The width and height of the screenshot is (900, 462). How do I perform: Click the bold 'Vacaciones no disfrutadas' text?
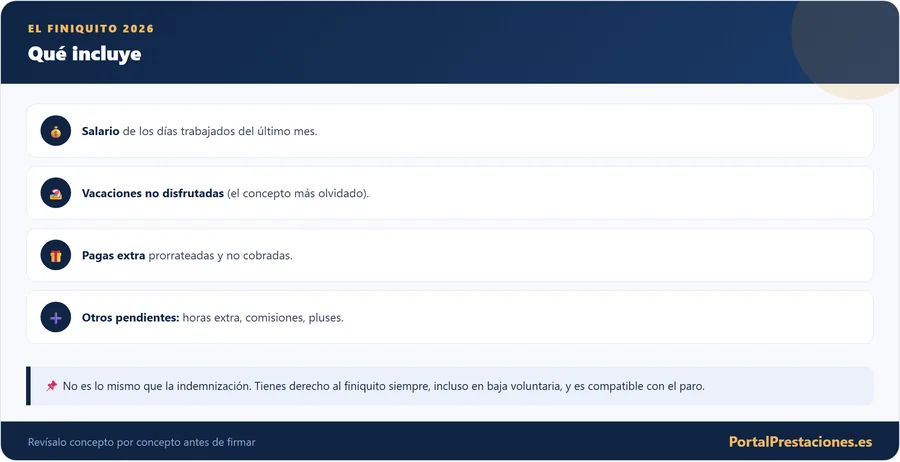point(153,193)
